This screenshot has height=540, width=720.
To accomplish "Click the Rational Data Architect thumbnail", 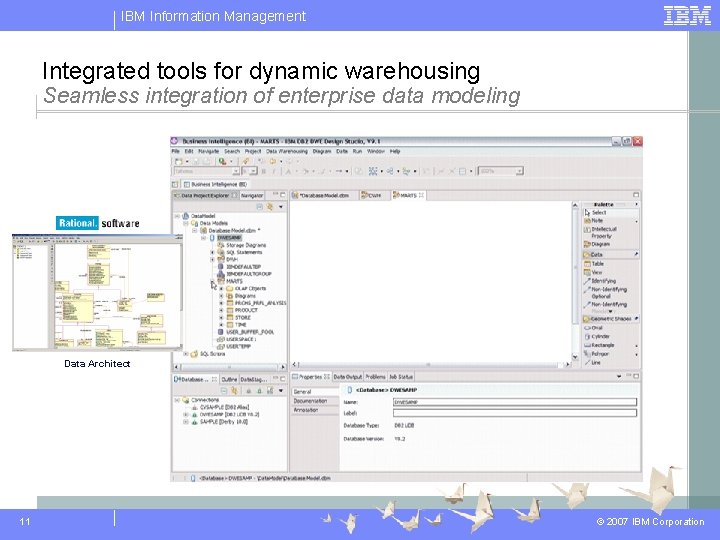I will click(97, 292).
